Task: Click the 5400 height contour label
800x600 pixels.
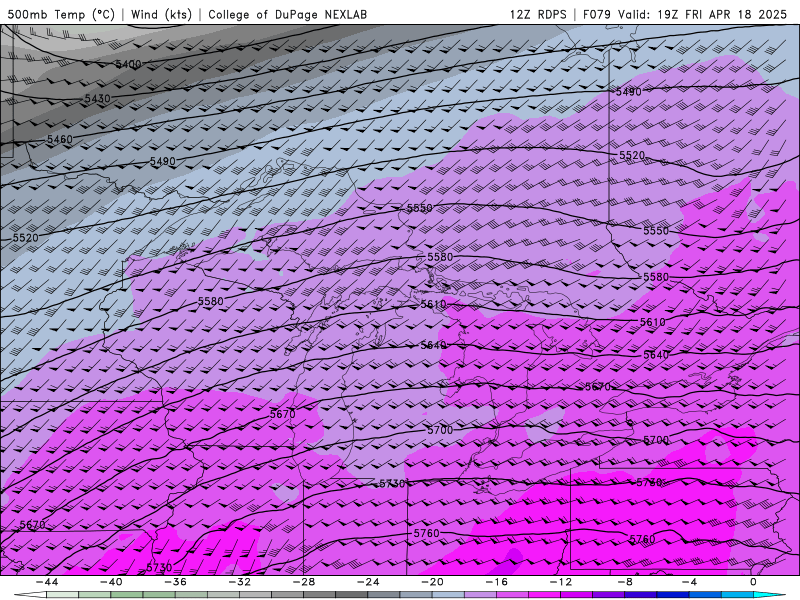Action: 128,64
